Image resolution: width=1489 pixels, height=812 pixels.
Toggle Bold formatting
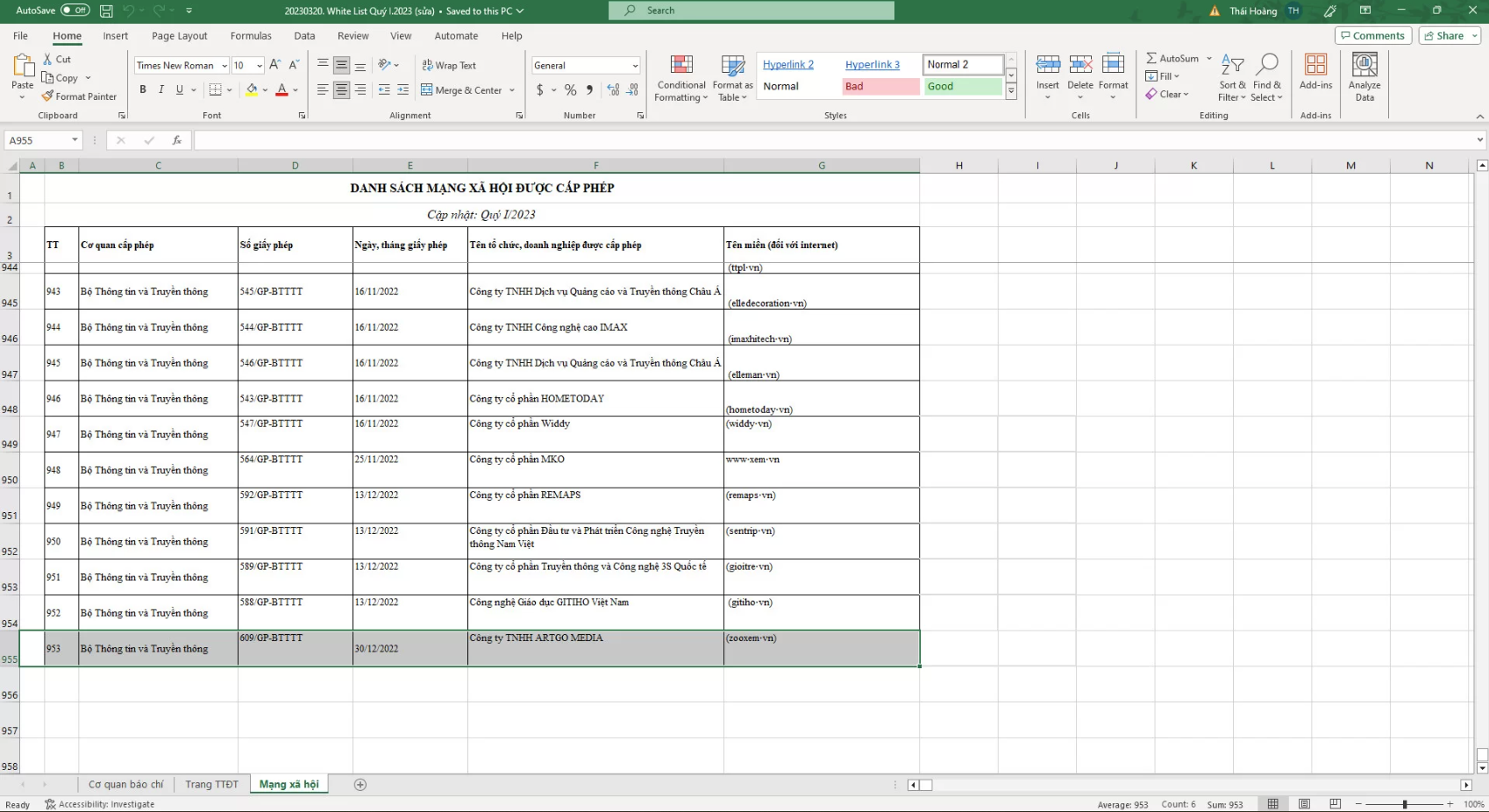click(143, 89)
